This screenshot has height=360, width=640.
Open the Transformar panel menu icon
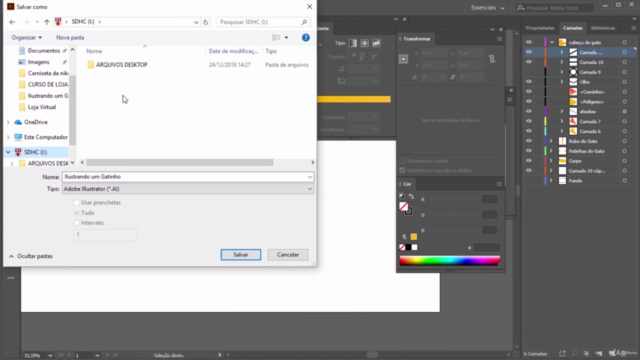tap(499, 39)
